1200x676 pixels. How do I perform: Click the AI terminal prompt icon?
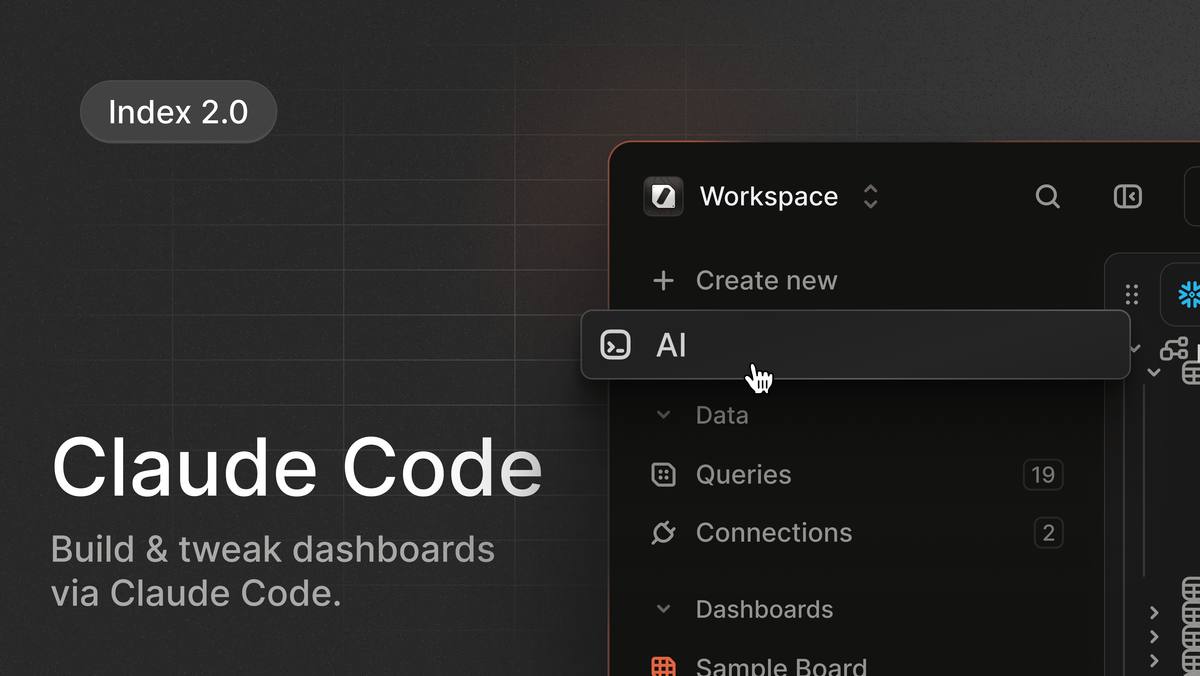click(615, 345)
